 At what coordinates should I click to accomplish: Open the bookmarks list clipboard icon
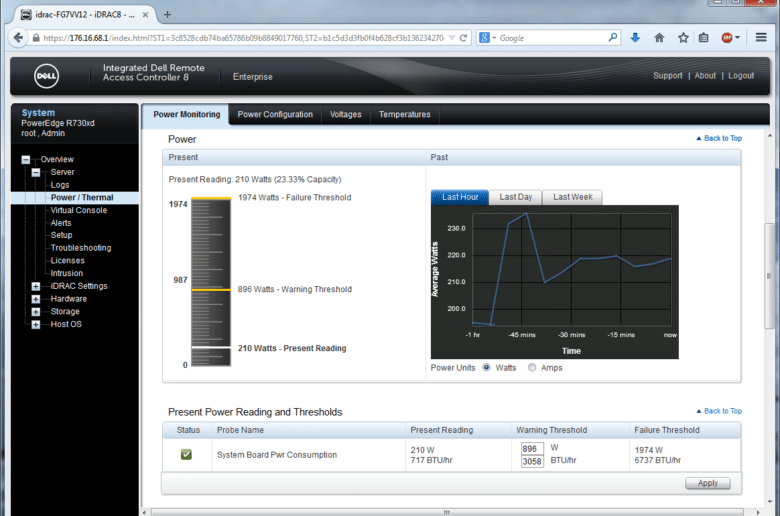(703, 38)
